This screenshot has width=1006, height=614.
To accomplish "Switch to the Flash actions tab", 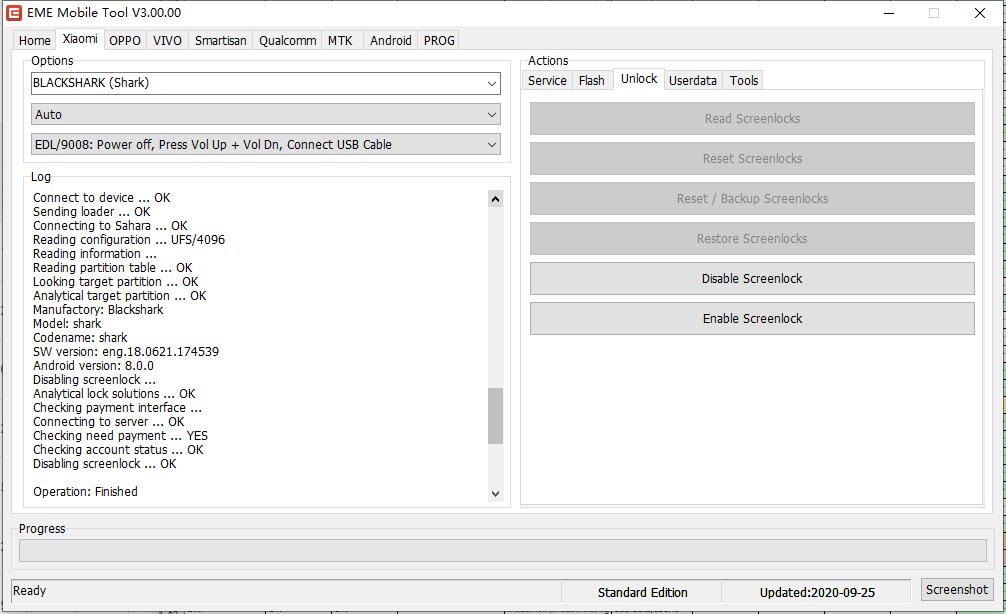I will pyautogui.click(x=592, y=80).
